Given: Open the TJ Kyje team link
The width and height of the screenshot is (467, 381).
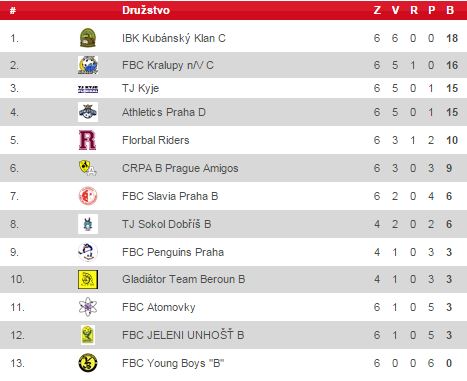Looking at the screenshot, I should 140,88.
